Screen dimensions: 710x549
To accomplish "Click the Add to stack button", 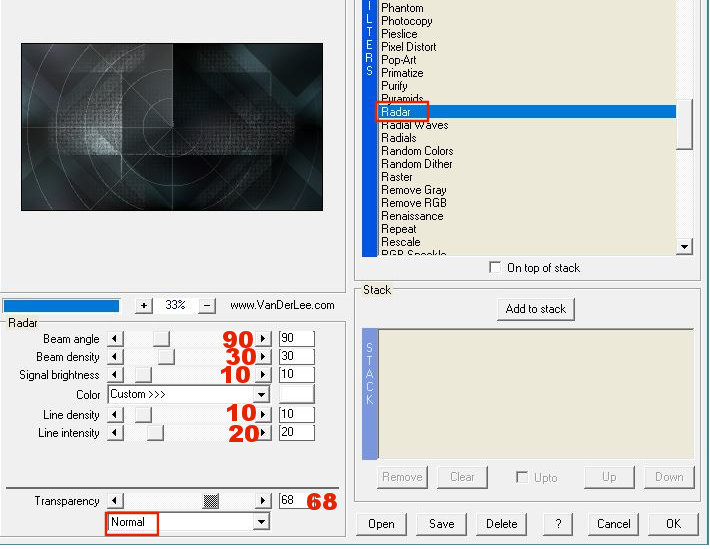I will 536,309.
